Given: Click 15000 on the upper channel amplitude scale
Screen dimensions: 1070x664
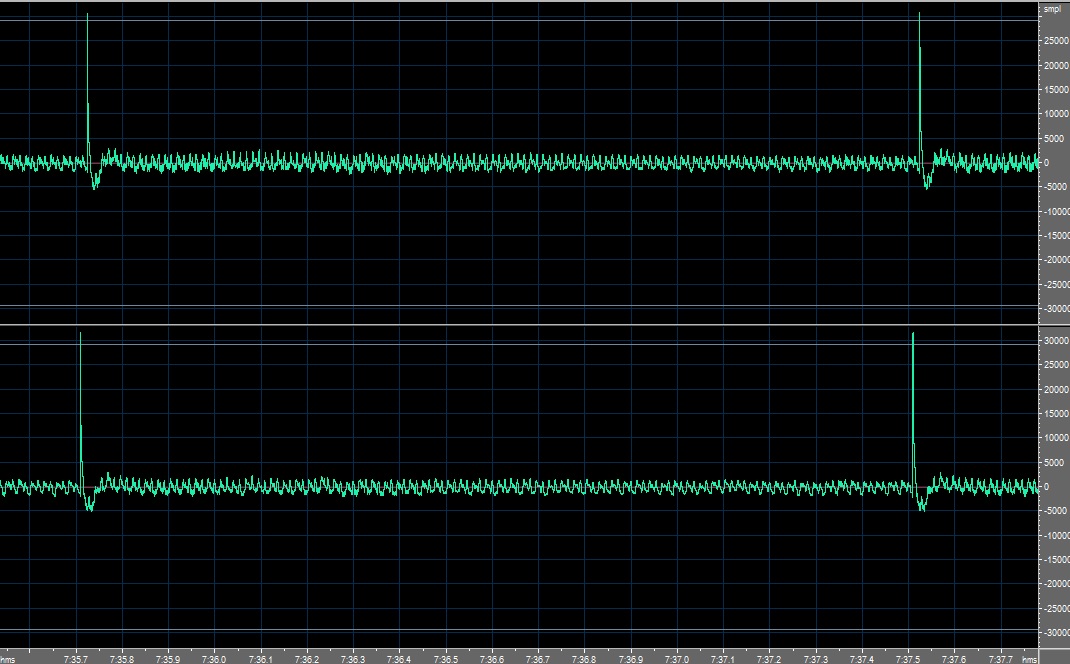Looking at the screenshot, I should coord(1056,89).
